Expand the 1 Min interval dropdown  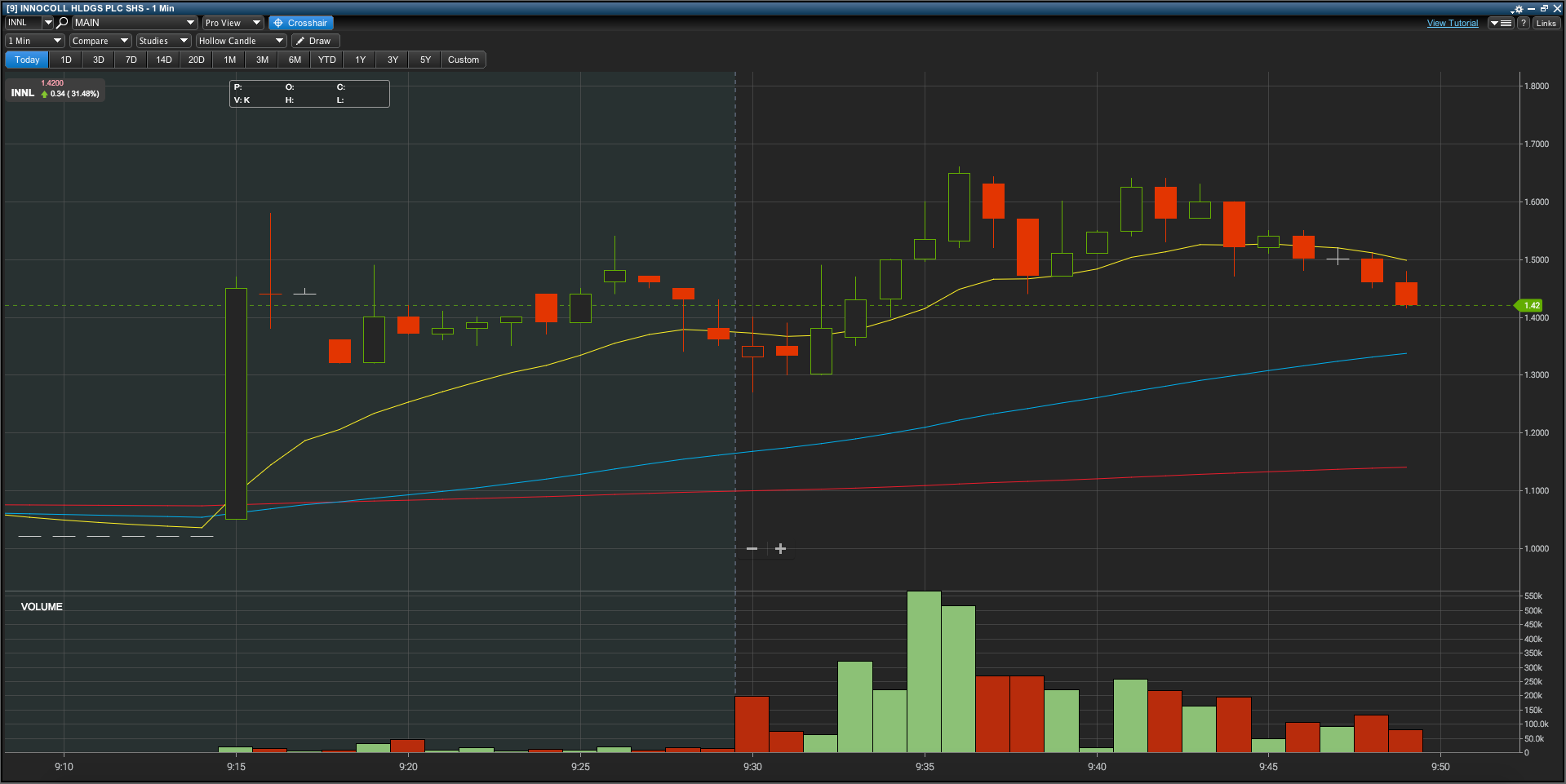click(34, 41)
